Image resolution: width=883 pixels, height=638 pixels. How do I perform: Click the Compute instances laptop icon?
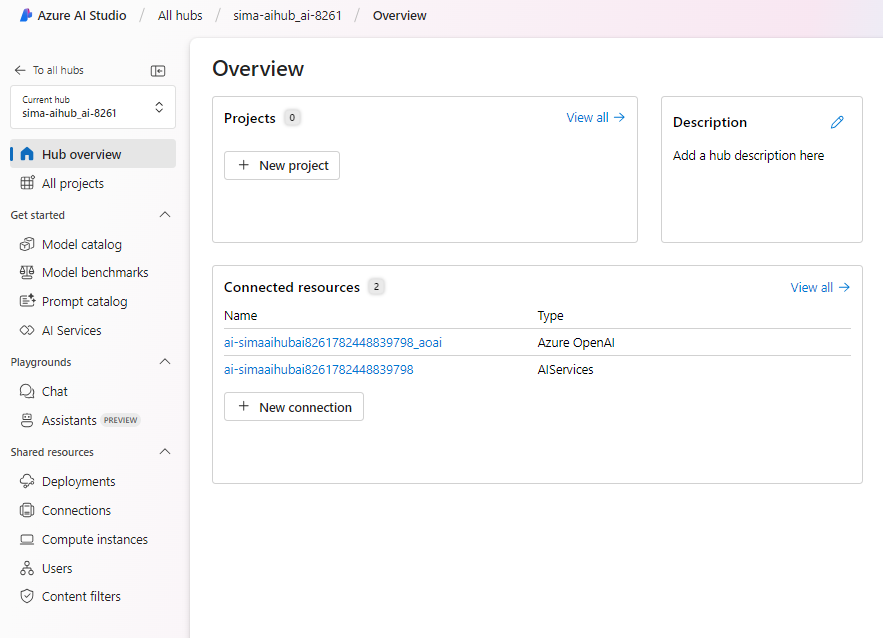[27, 539]
